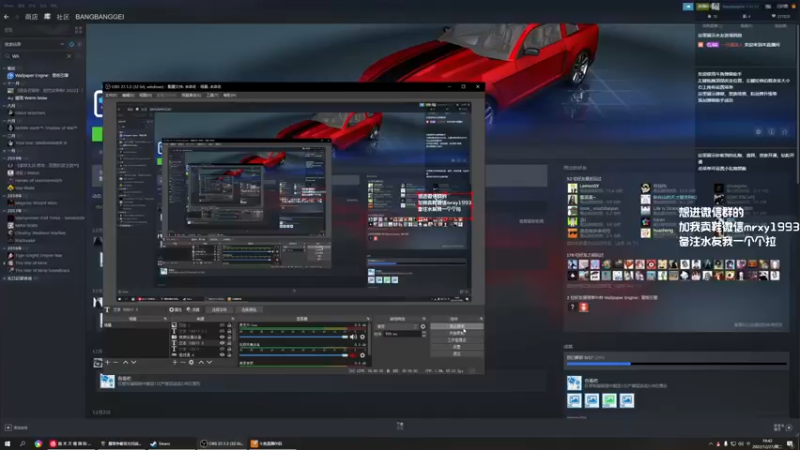Collapse the 2017年 group in library list

pyautogui.click(x=5, y=211)
